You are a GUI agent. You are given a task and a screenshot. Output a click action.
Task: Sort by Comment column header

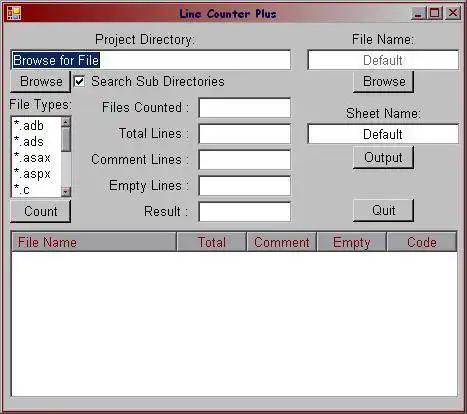(282, 242)
